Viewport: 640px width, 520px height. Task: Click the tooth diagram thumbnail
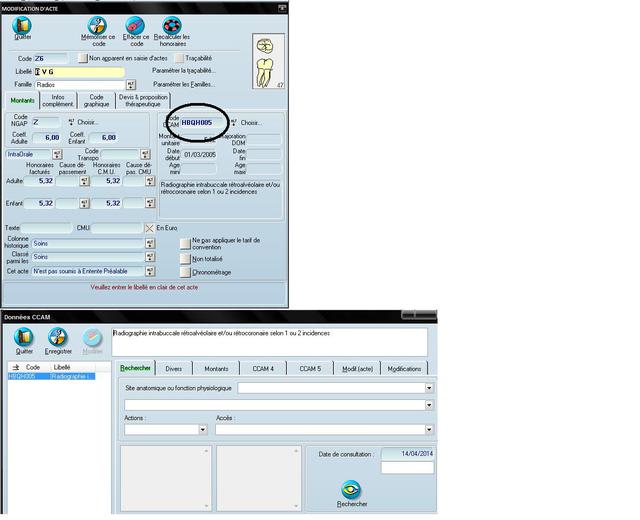[268, 62]
